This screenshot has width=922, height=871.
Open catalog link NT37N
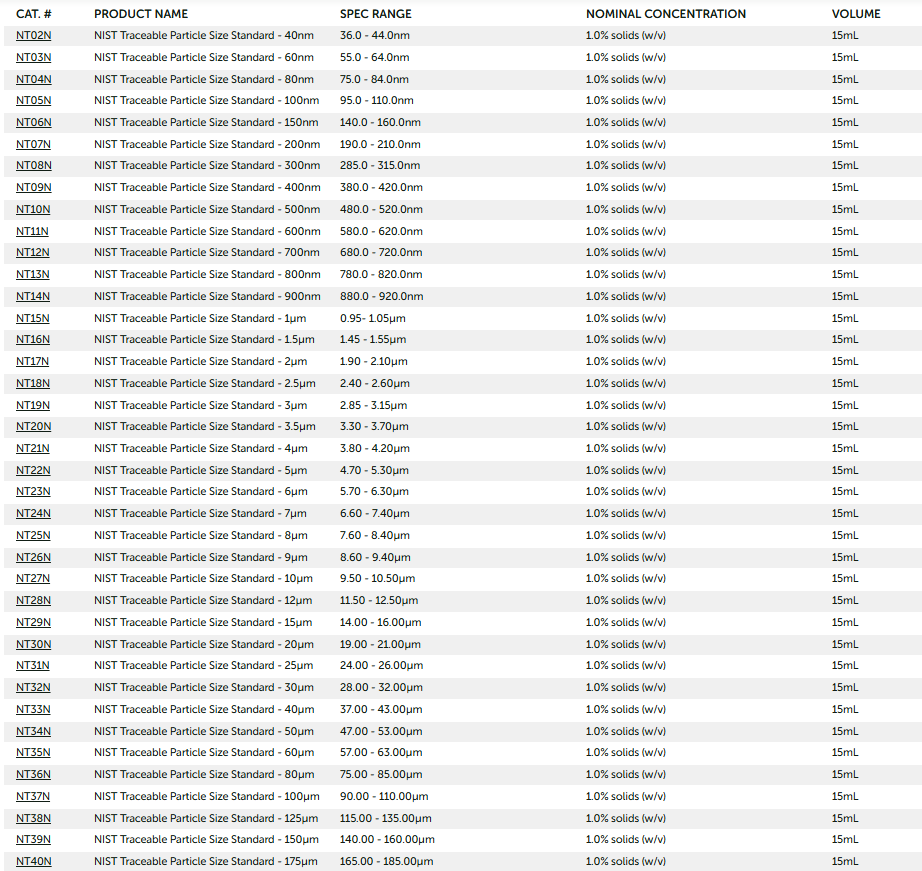[x=33, y=796]
